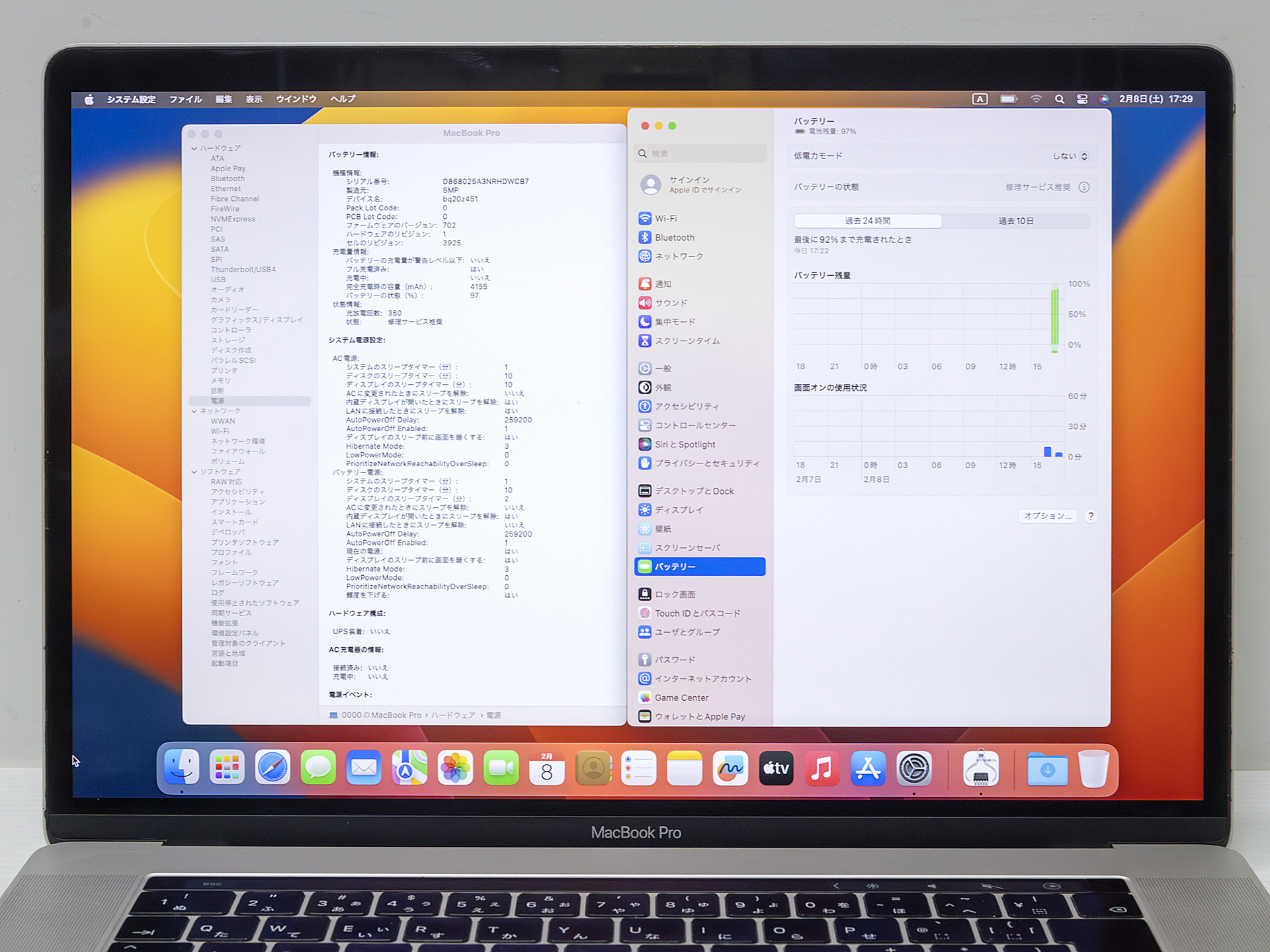
Task: Click the オプション... button
Action: 1048,516
